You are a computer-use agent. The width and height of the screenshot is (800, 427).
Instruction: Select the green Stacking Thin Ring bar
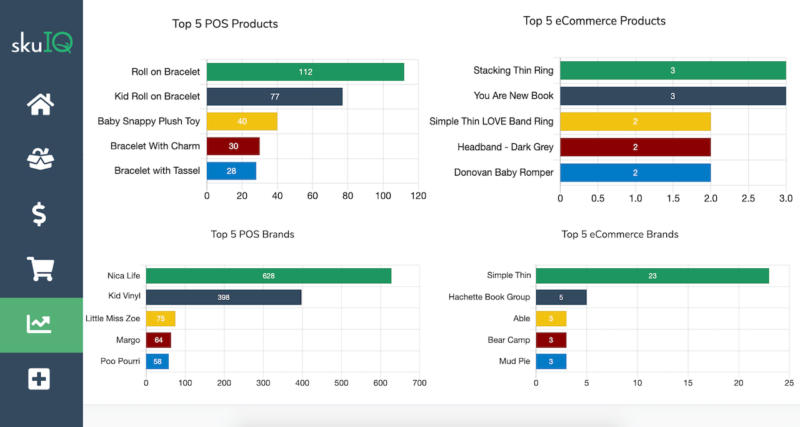pyautogui.click(x=672, y=70)
